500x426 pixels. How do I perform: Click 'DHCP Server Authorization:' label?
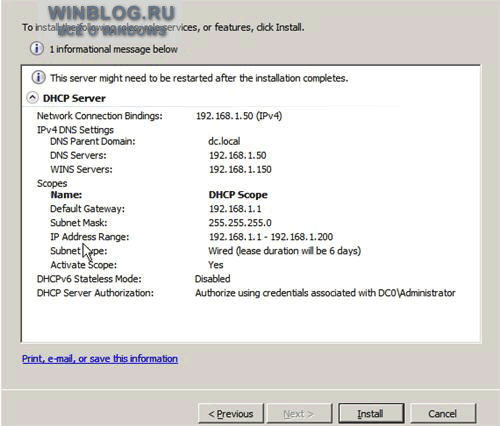95,293
